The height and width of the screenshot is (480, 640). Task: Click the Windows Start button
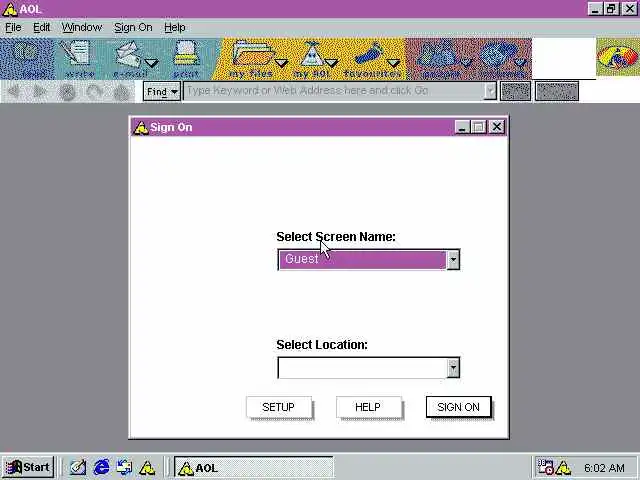[28, 467]
